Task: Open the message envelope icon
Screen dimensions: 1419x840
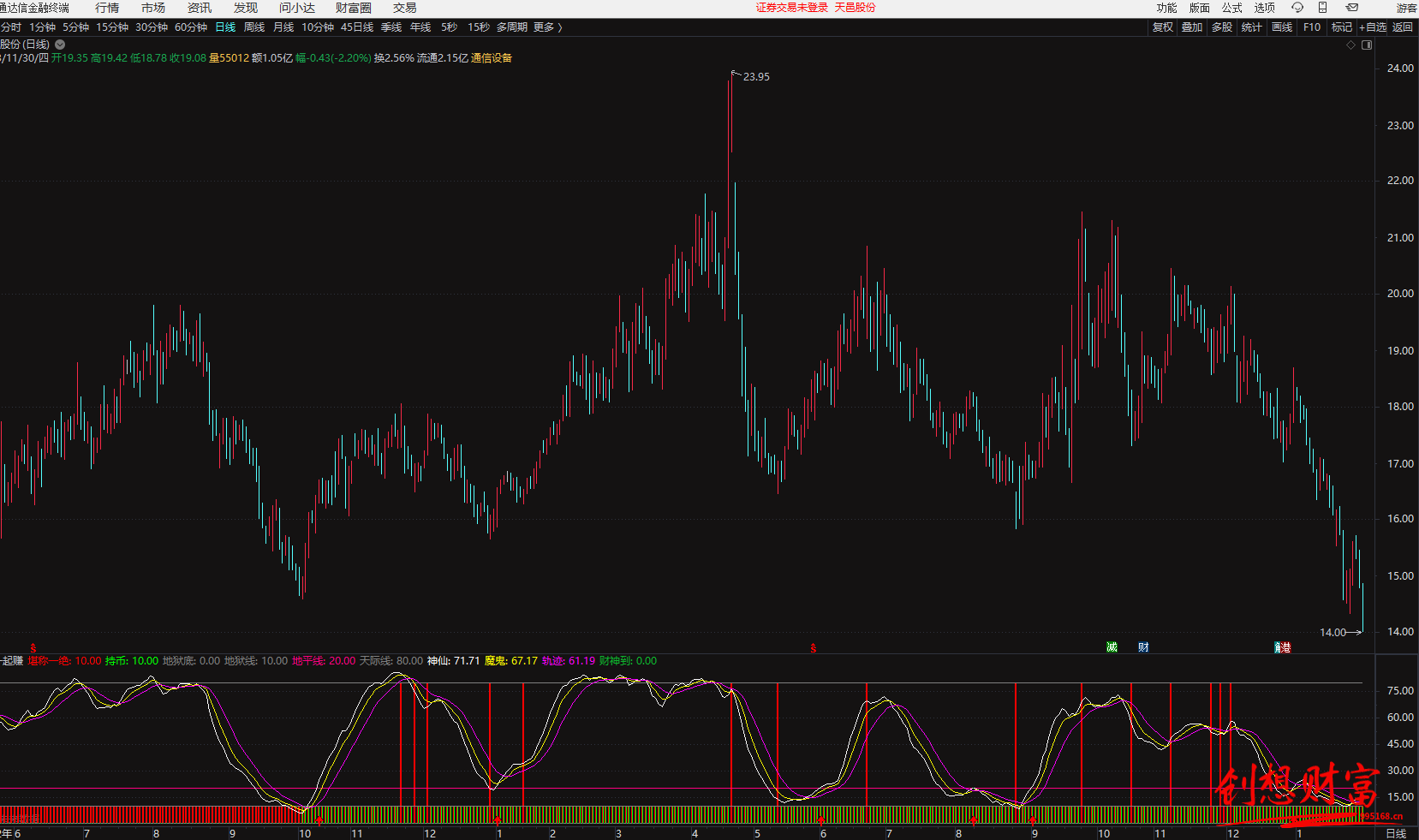Action: [x=1353, y=8]
